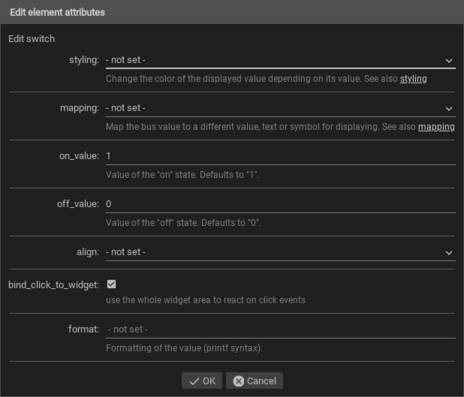This screenshot has height=397, width=464.
Task: Click the 'align:' field label
Action: pyautogui.click(x=88, y=252)
